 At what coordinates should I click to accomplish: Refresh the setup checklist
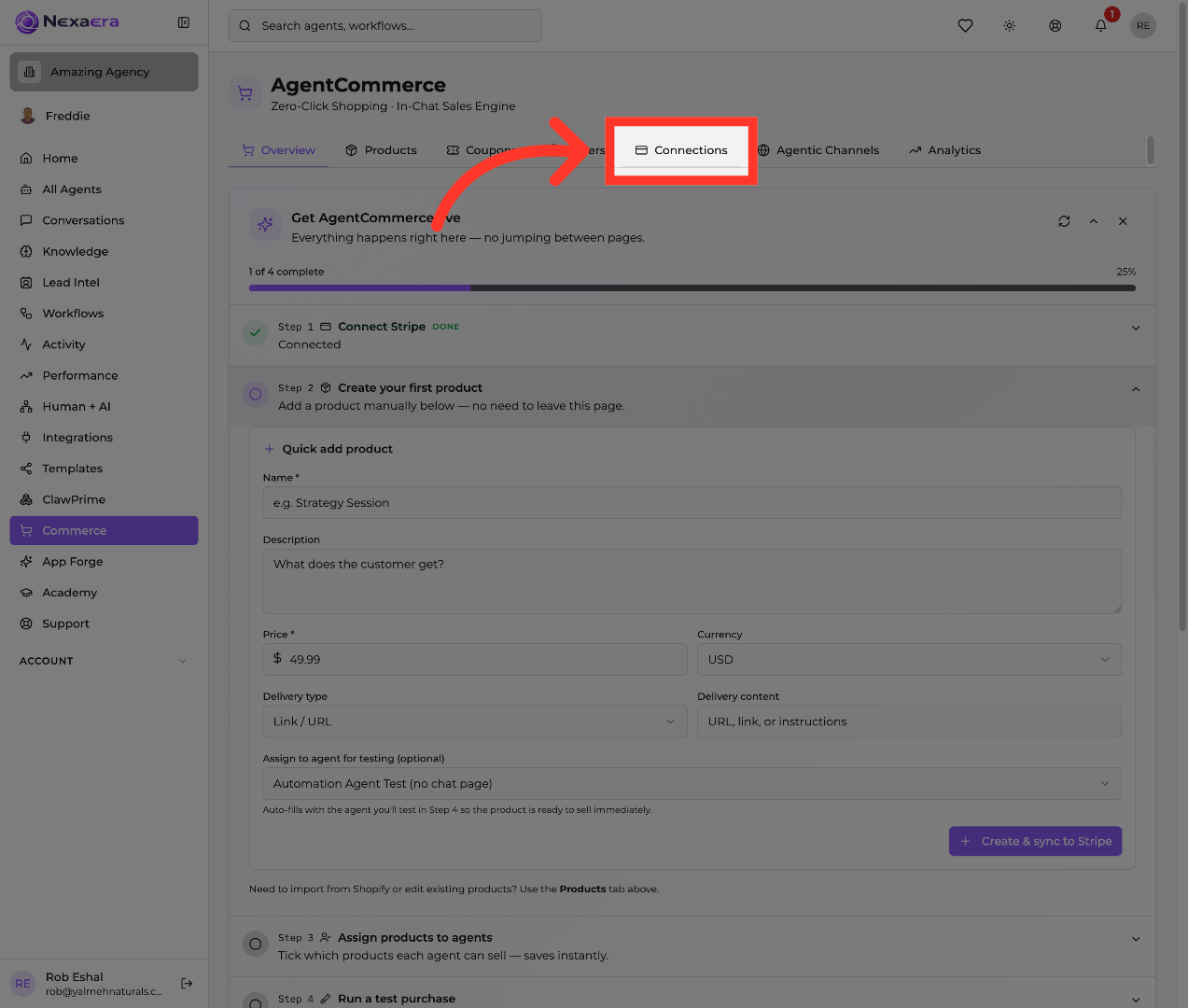point(1064,221)
